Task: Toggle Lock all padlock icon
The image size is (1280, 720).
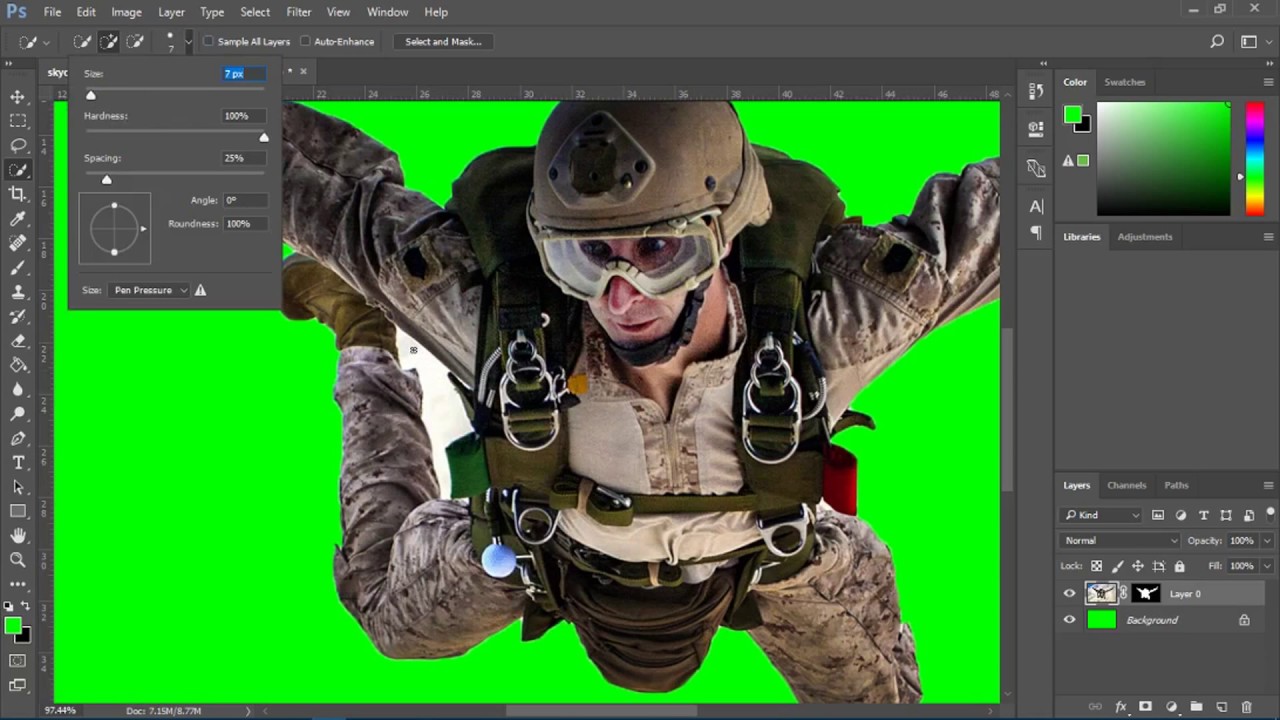Action: (1179, 566)
